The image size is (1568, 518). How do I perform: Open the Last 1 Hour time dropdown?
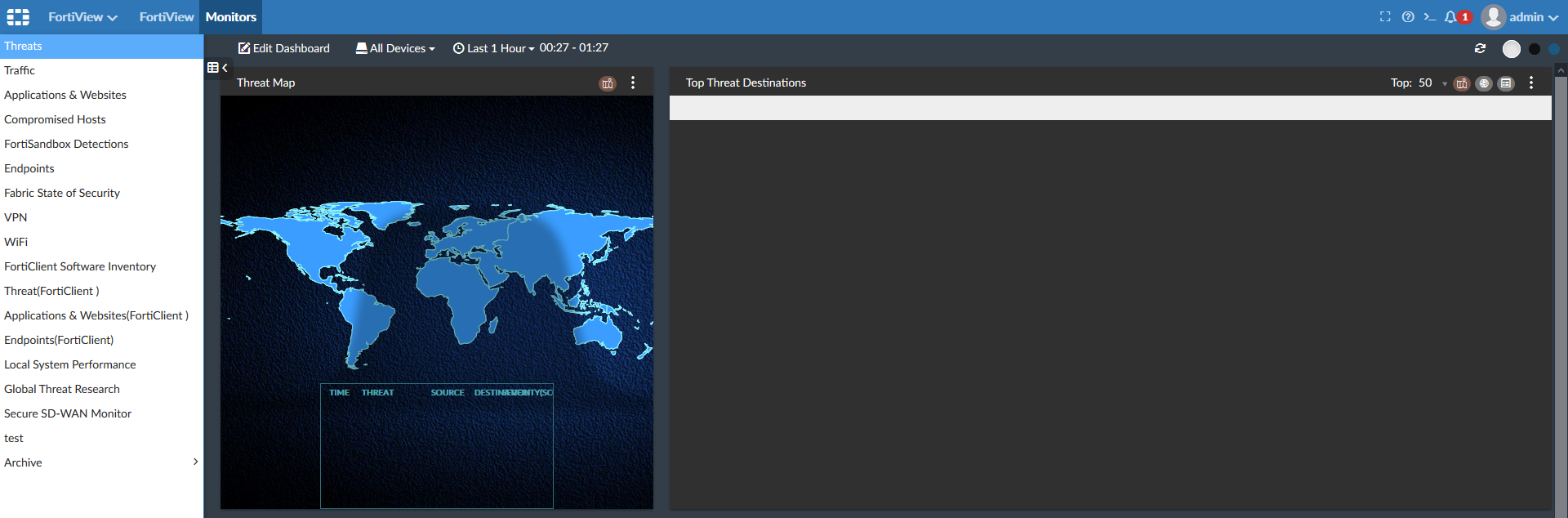493,48
